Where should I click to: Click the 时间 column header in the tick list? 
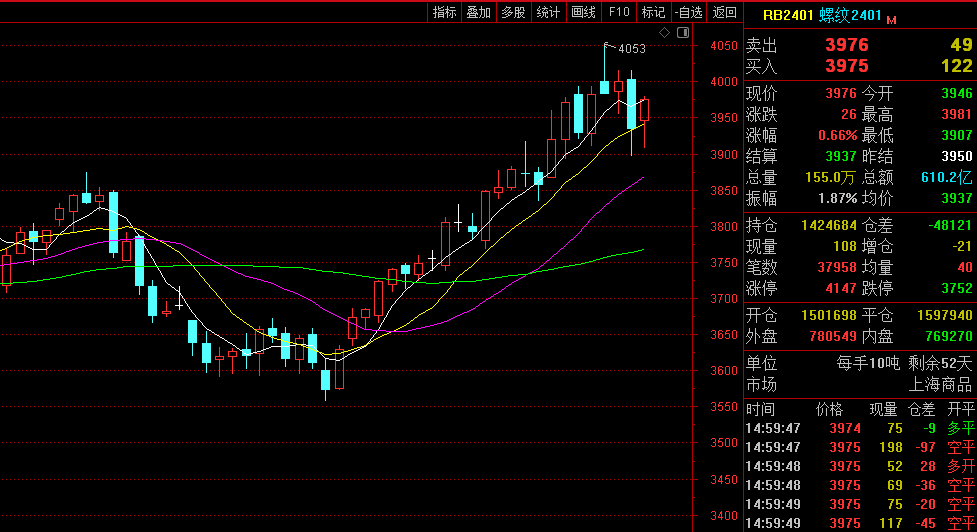click(x=760, y=409)
